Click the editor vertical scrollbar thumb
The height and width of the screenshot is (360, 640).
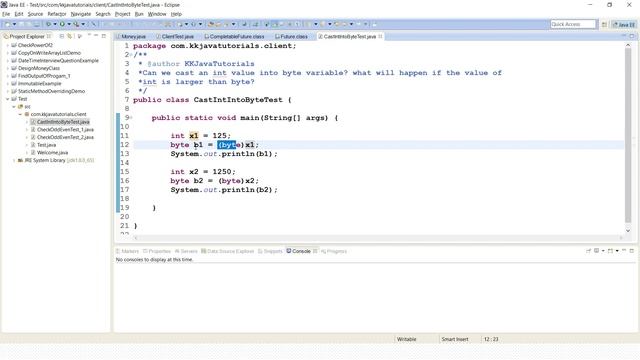[628, 135]
